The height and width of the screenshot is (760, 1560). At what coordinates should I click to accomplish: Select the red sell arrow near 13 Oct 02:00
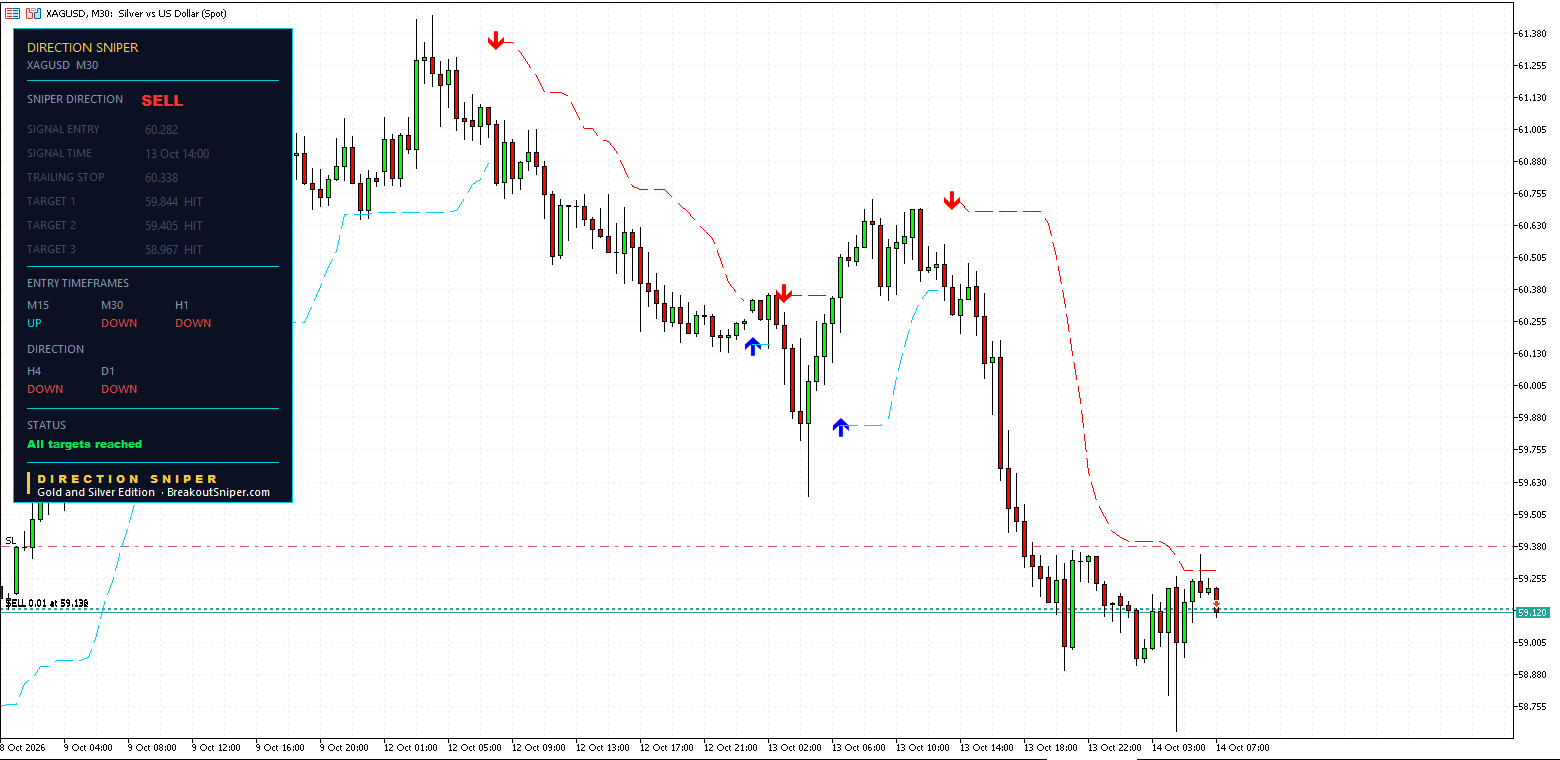(x=784, y=293)
